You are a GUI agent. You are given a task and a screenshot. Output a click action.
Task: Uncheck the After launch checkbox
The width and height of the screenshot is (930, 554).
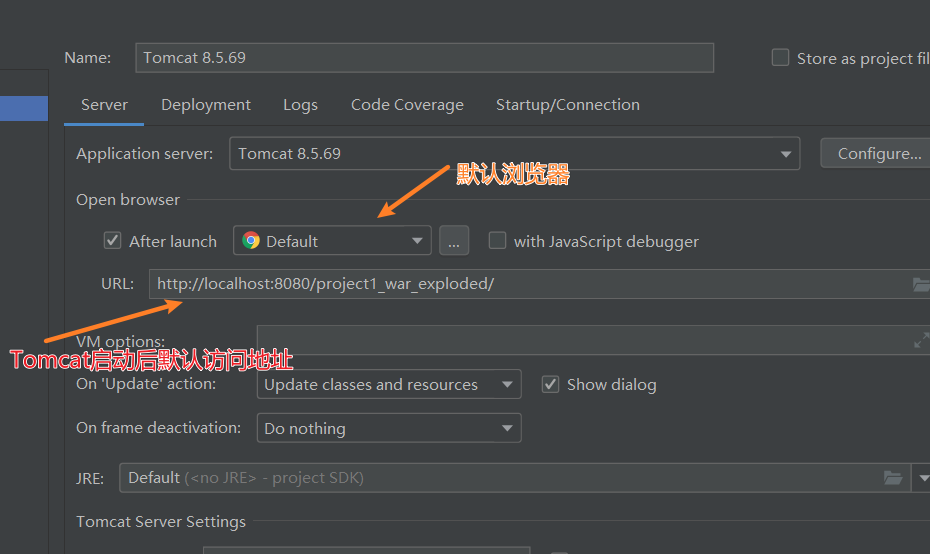coord(113,241)
